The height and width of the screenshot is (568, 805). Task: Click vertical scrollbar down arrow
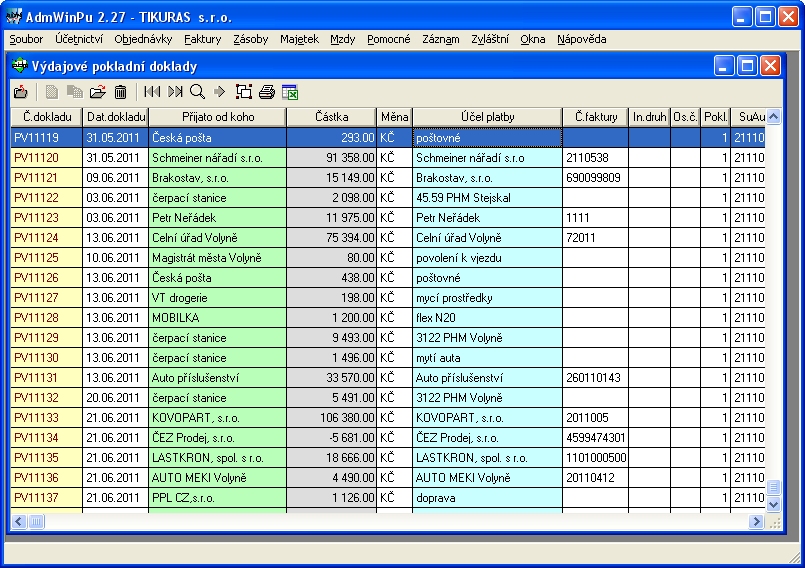774,504
